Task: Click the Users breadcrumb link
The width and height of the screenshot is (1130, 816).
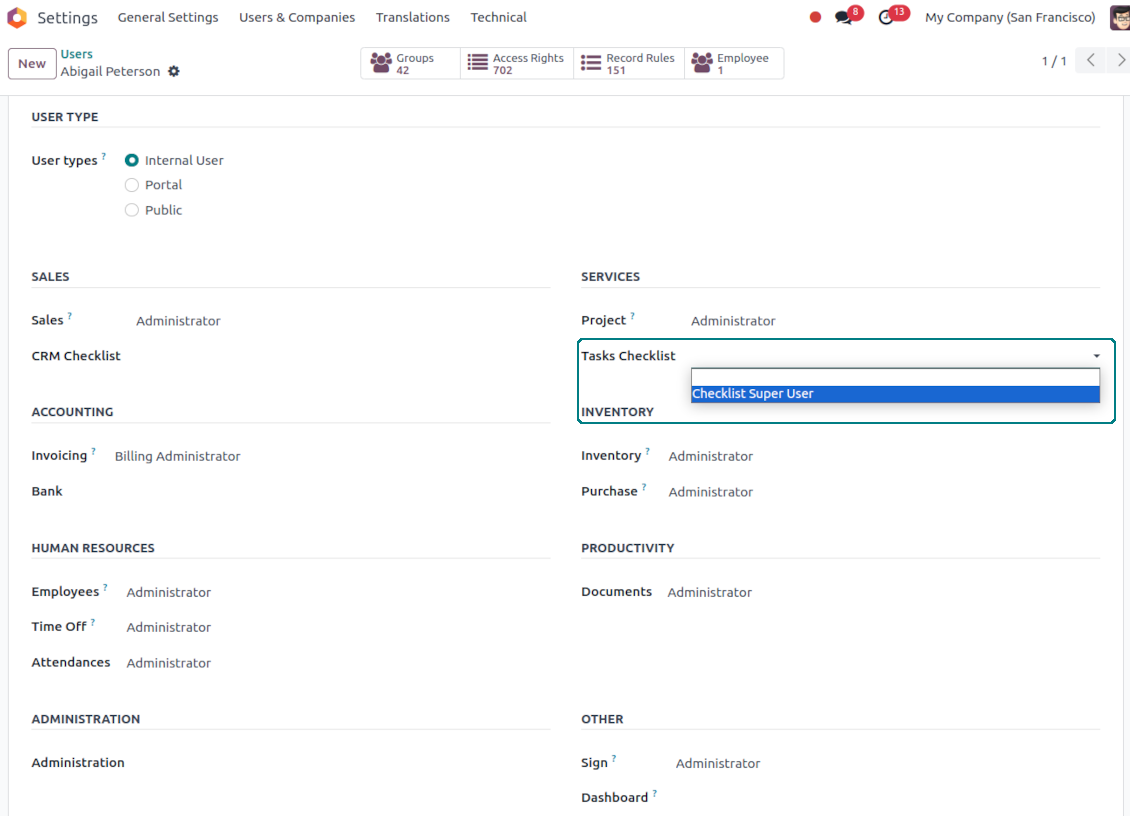Action: tap(77, 54)
